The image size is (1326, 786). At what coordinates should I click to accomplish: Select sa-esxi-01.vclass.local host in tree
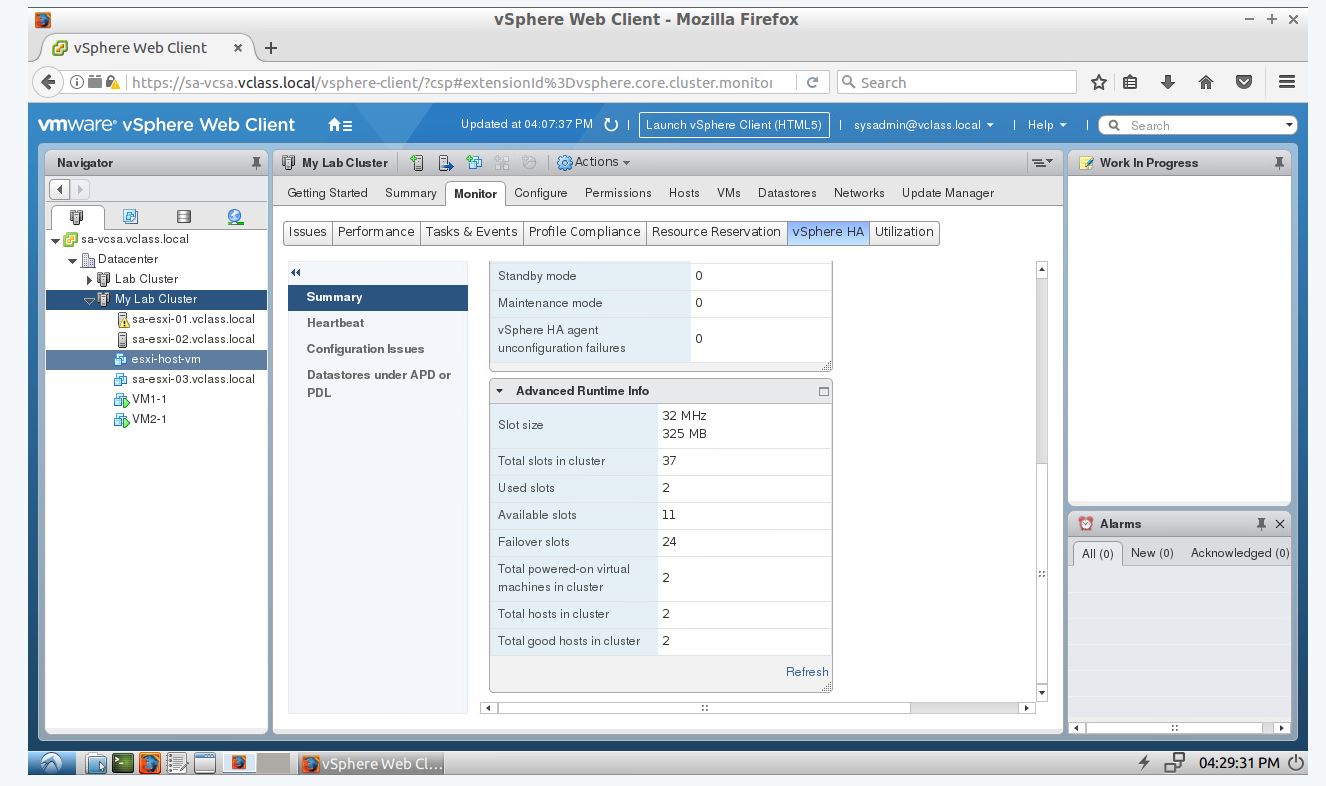point(193,319)
